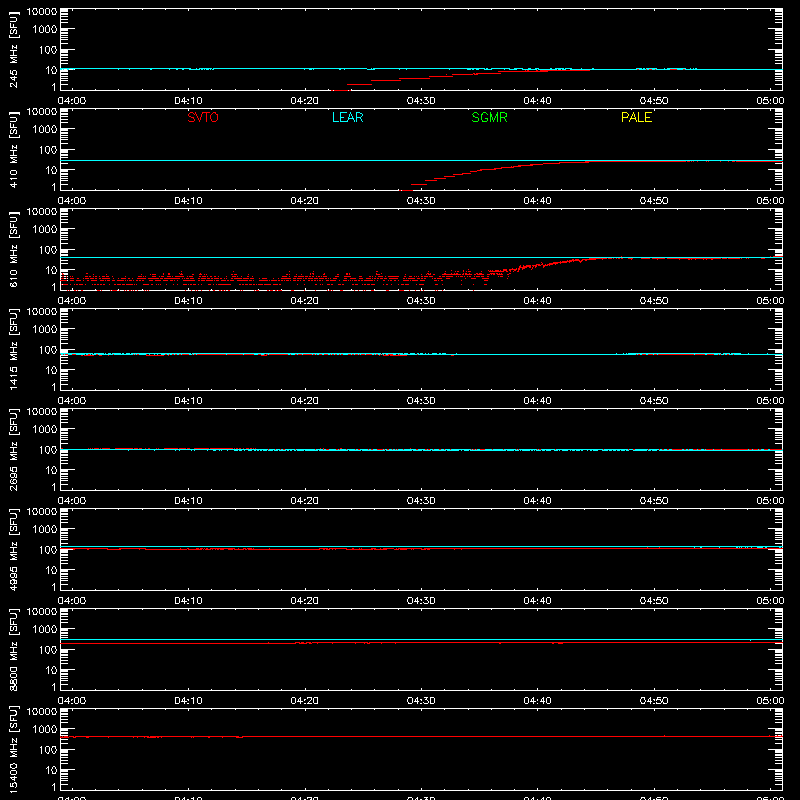Click the 10 tick on 15400 MHz plot
Viewport: 800px width, 800px height.
click(x=52, y=770)
